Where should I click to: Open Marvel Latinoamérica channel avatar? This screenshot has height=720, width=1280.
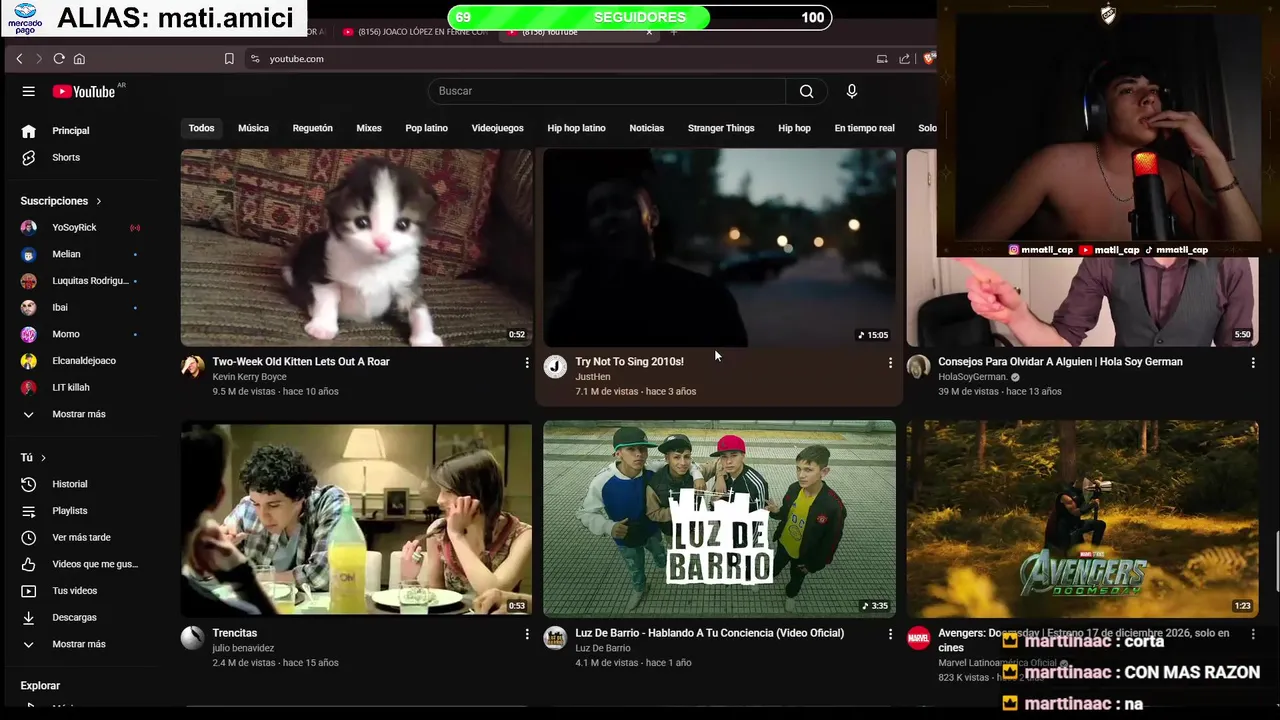[918, 638]
